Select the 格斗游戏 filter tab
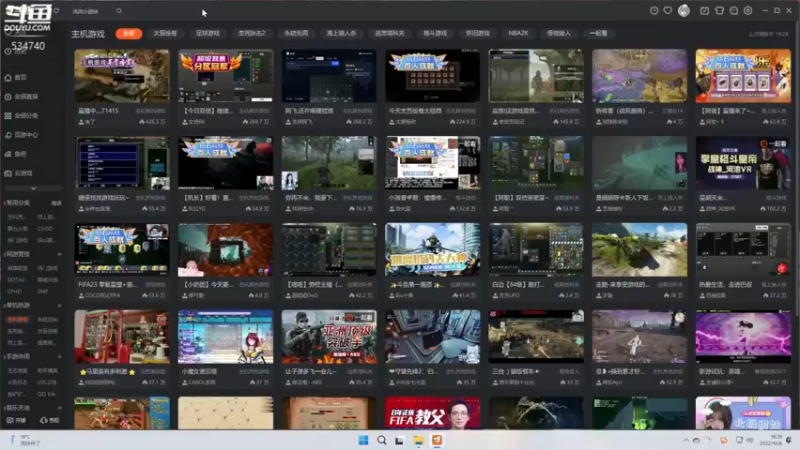 tap(435, 33)
